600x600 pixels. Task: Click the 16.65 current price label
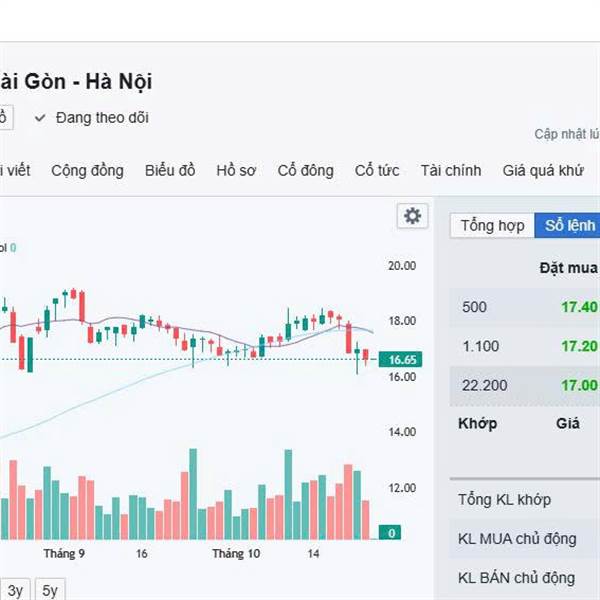(403, 359)
